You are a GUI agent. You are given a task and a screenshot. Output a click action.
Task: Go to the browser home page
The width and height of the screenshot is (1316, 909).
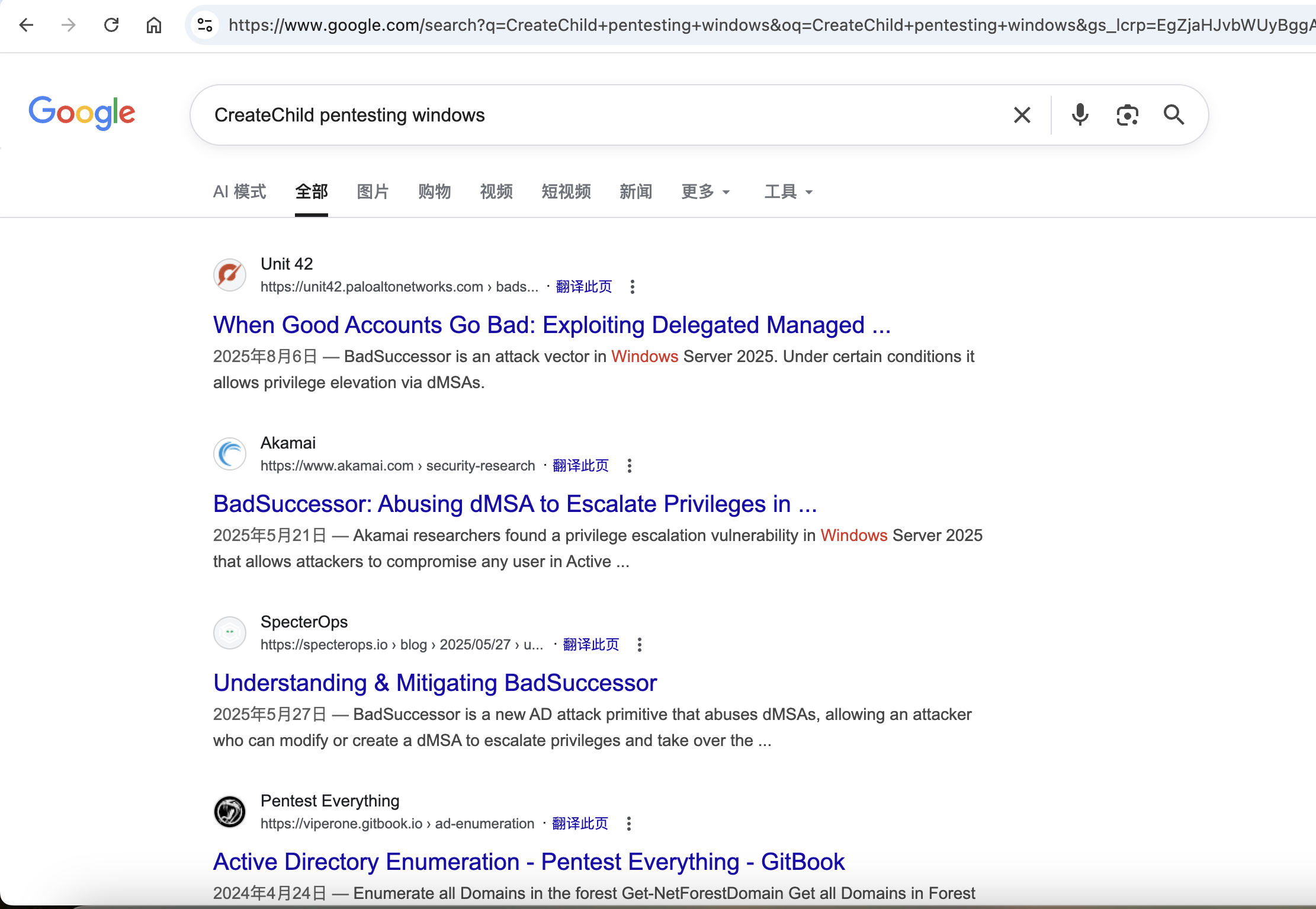(x=154, y=25)
